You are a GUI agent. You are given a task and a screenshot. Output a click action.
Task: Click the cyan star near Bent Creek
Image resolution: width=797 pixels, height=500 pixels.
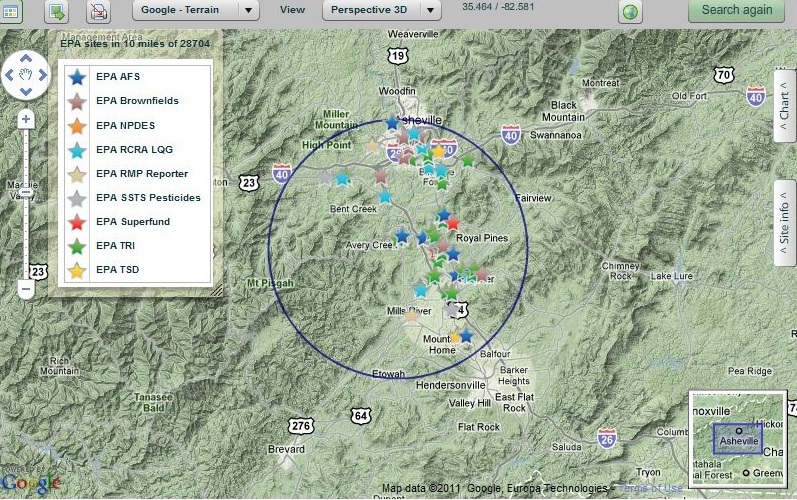point(385,196)
